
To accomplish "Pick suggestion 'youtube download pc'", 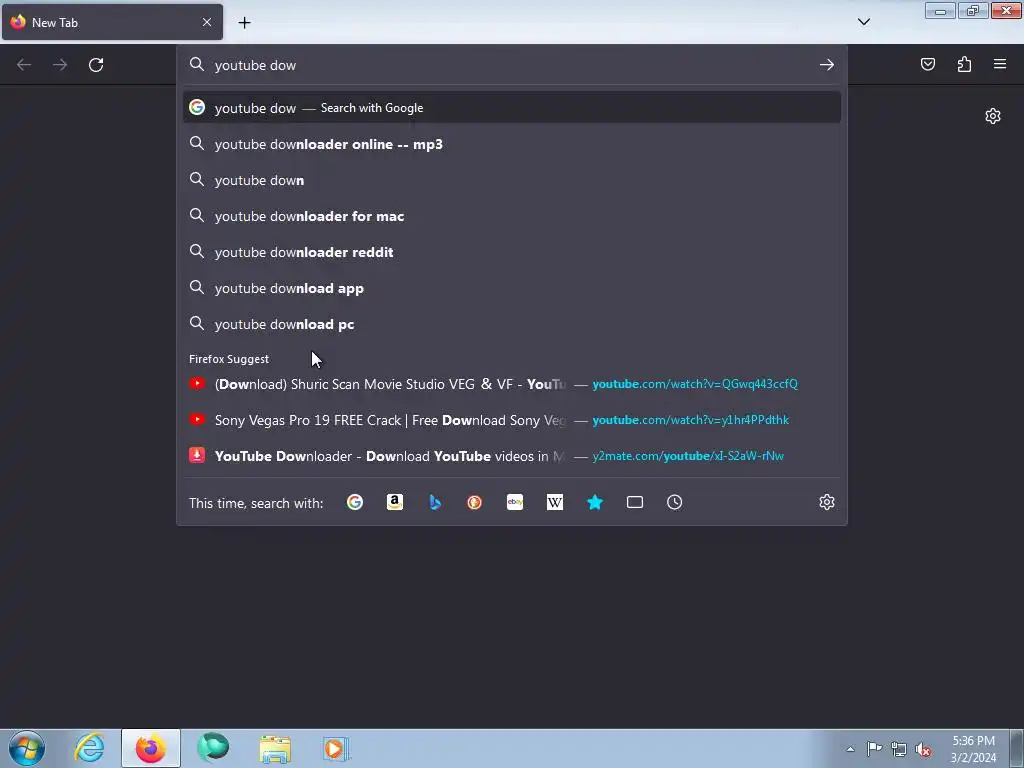I will click(512, 324).
